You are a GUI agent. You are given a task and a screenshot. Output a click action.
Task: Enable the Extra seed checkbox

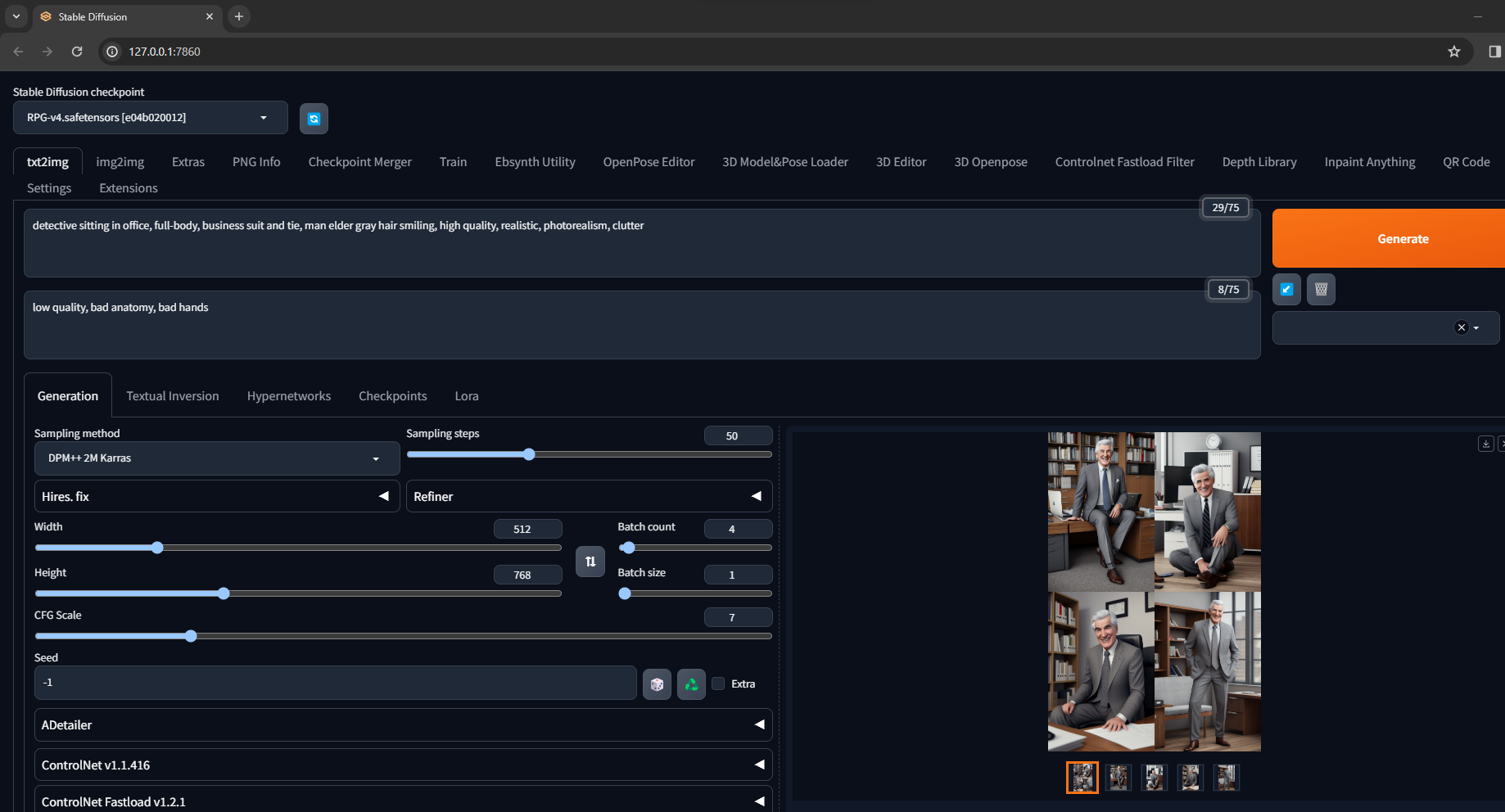click(718, 683)
